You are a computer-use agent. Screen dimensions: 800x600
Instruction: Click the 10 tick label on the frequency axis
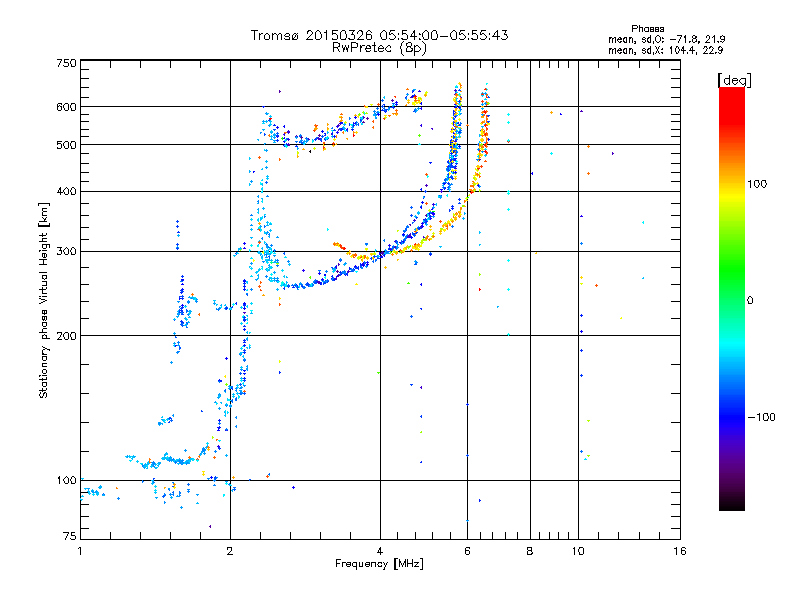coord(578,551)
